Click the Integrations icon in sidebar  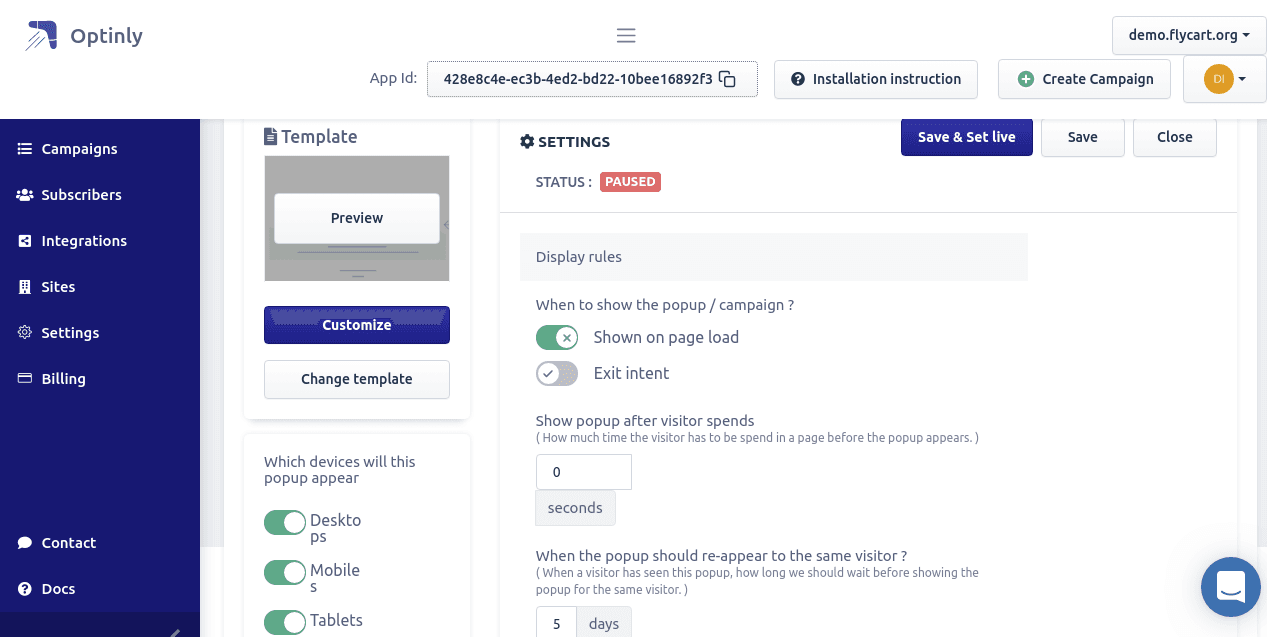pos(25,241)
